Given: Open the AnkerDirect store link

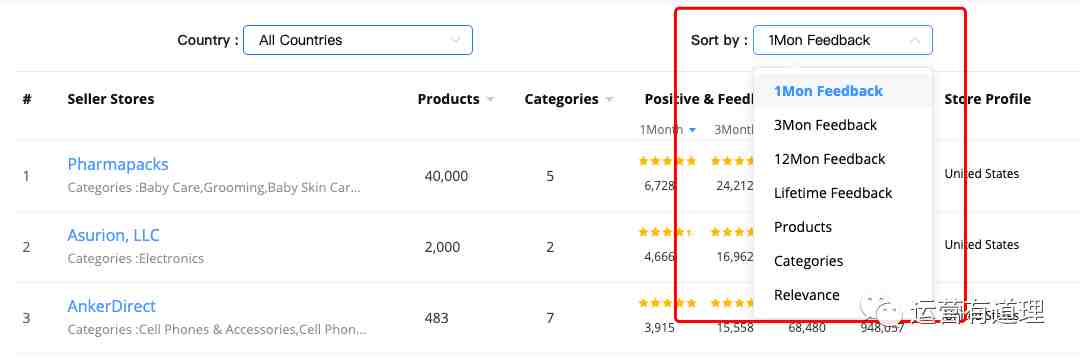Looking at the screenshot, I should [112, 306].
